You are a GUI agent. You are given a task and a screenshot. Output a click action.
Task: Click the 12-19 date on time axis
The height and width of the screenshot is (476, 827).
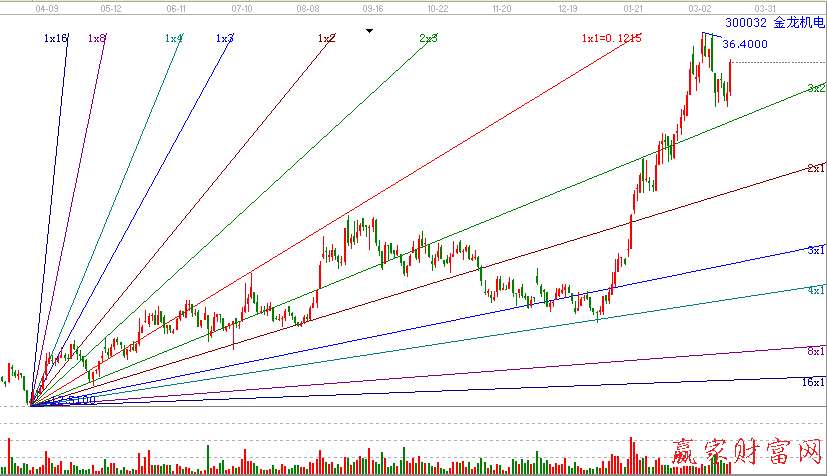coord(567,7)
